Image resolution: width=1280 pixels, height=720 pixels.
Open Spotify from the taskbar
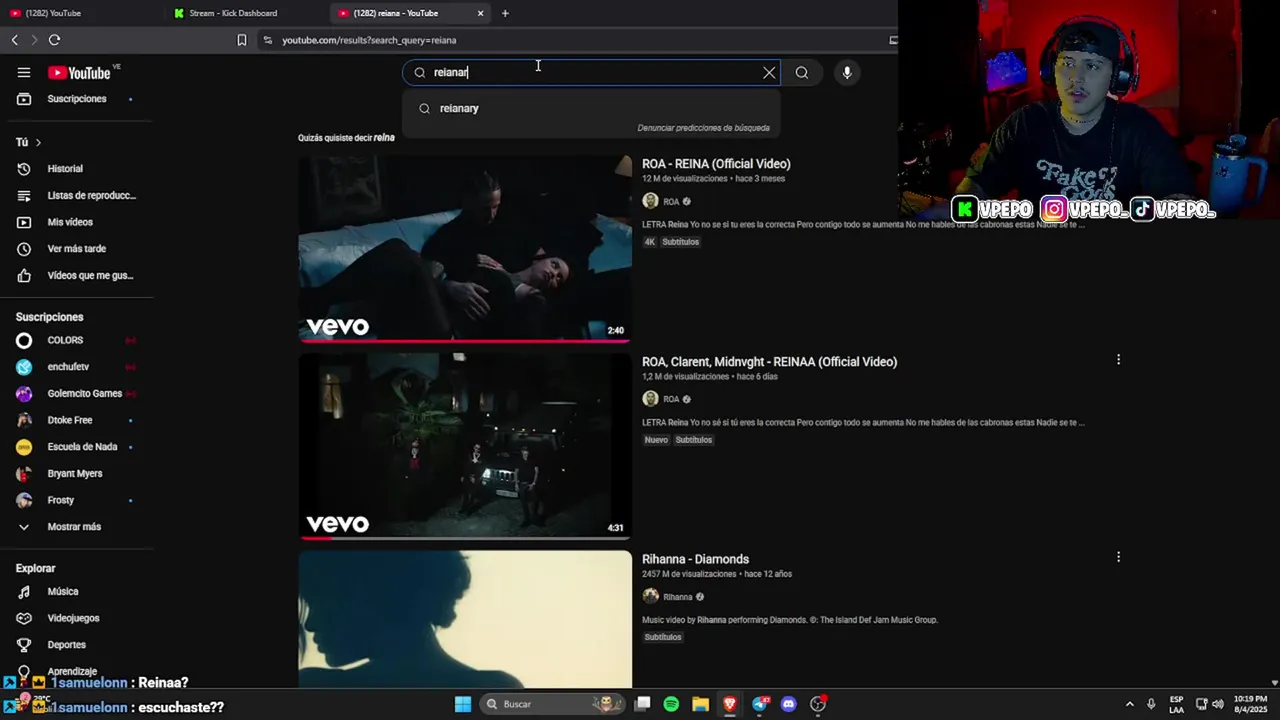click(x=671, y=704)
